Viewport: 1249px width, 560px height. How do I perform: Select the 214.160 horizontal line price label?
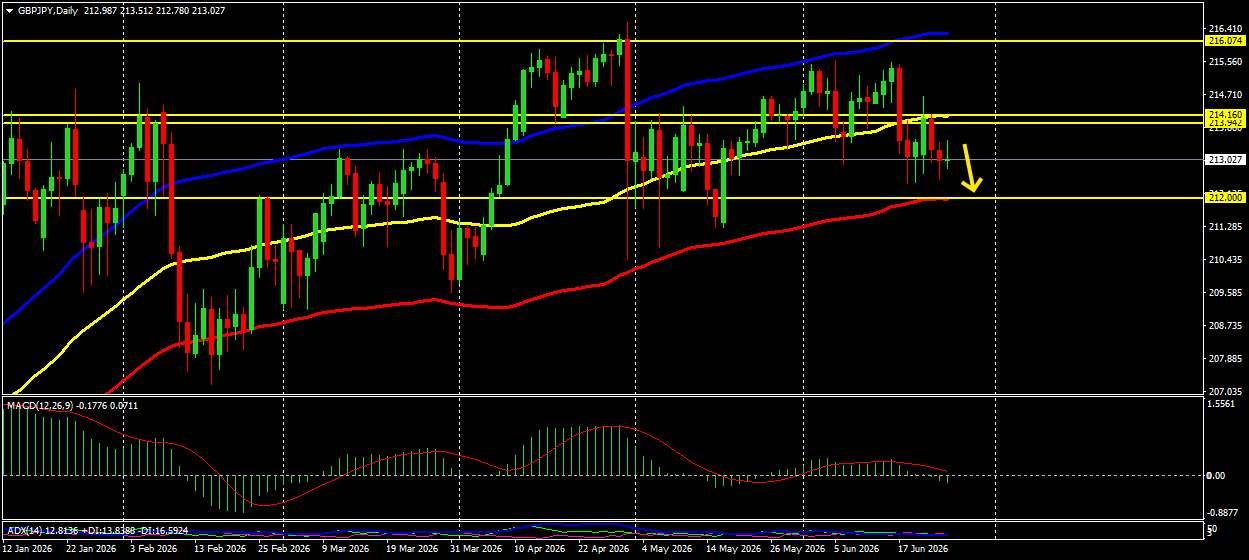click(x=1225, y=115)
